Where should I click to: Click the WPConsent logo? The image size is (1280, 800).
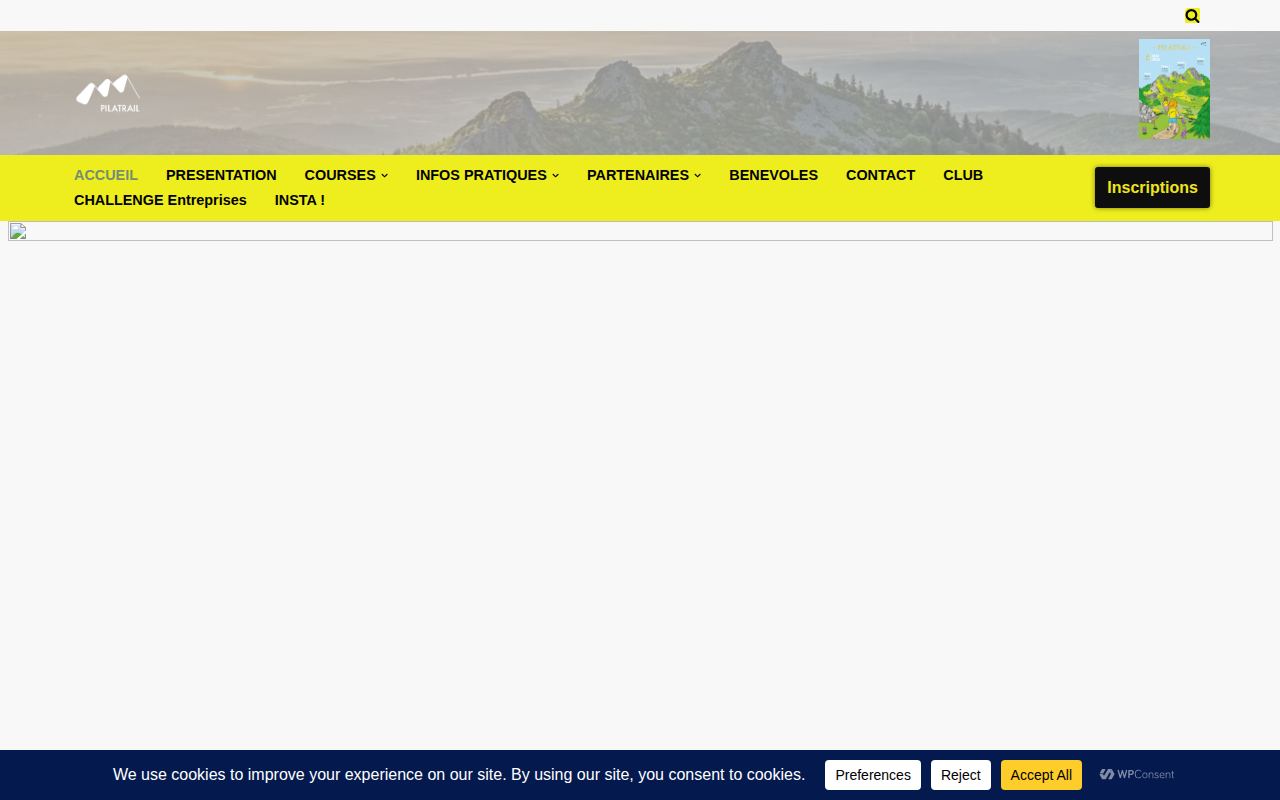1137,774
